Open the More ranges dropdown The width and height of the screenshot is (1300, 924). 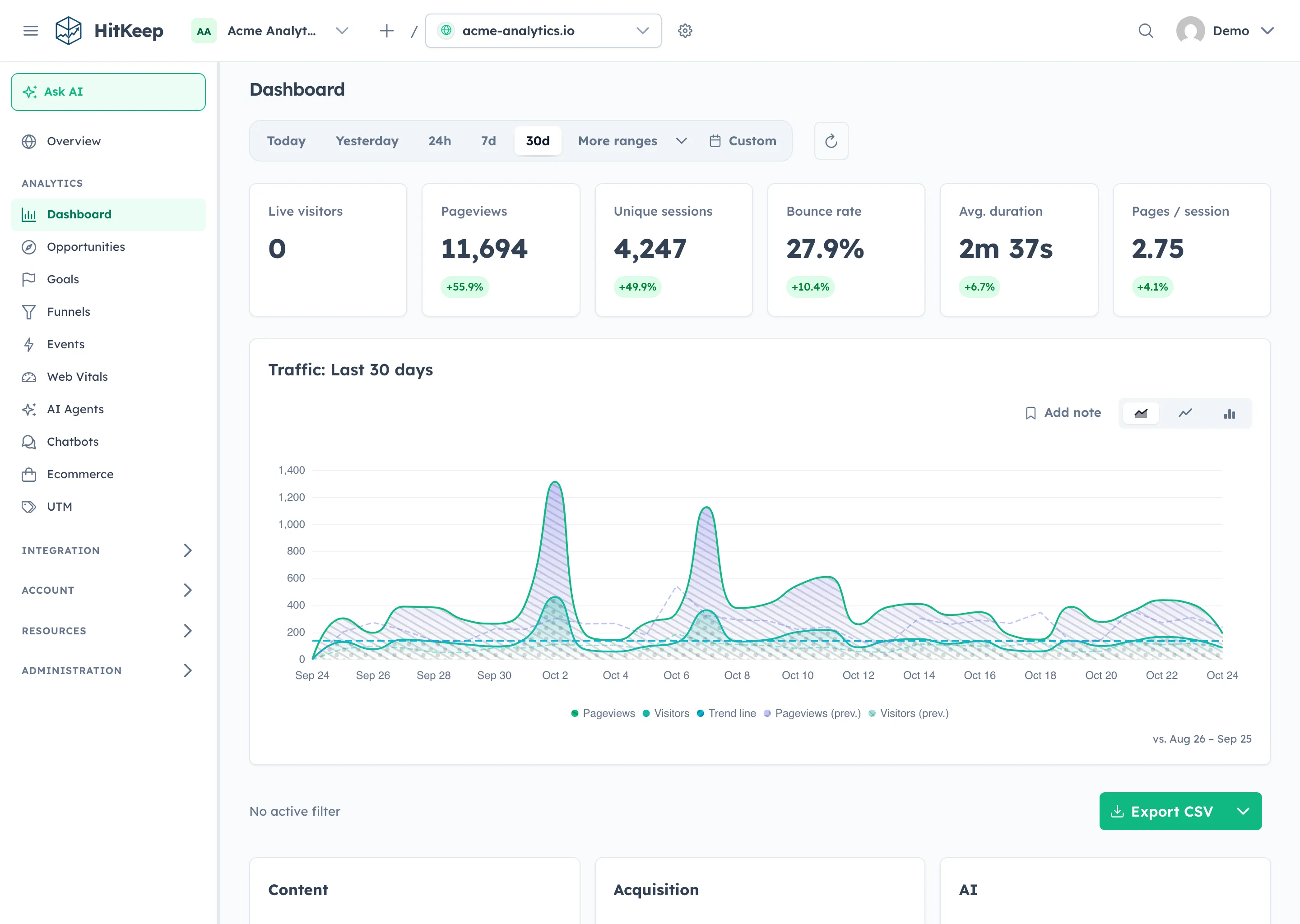[632, 140]
